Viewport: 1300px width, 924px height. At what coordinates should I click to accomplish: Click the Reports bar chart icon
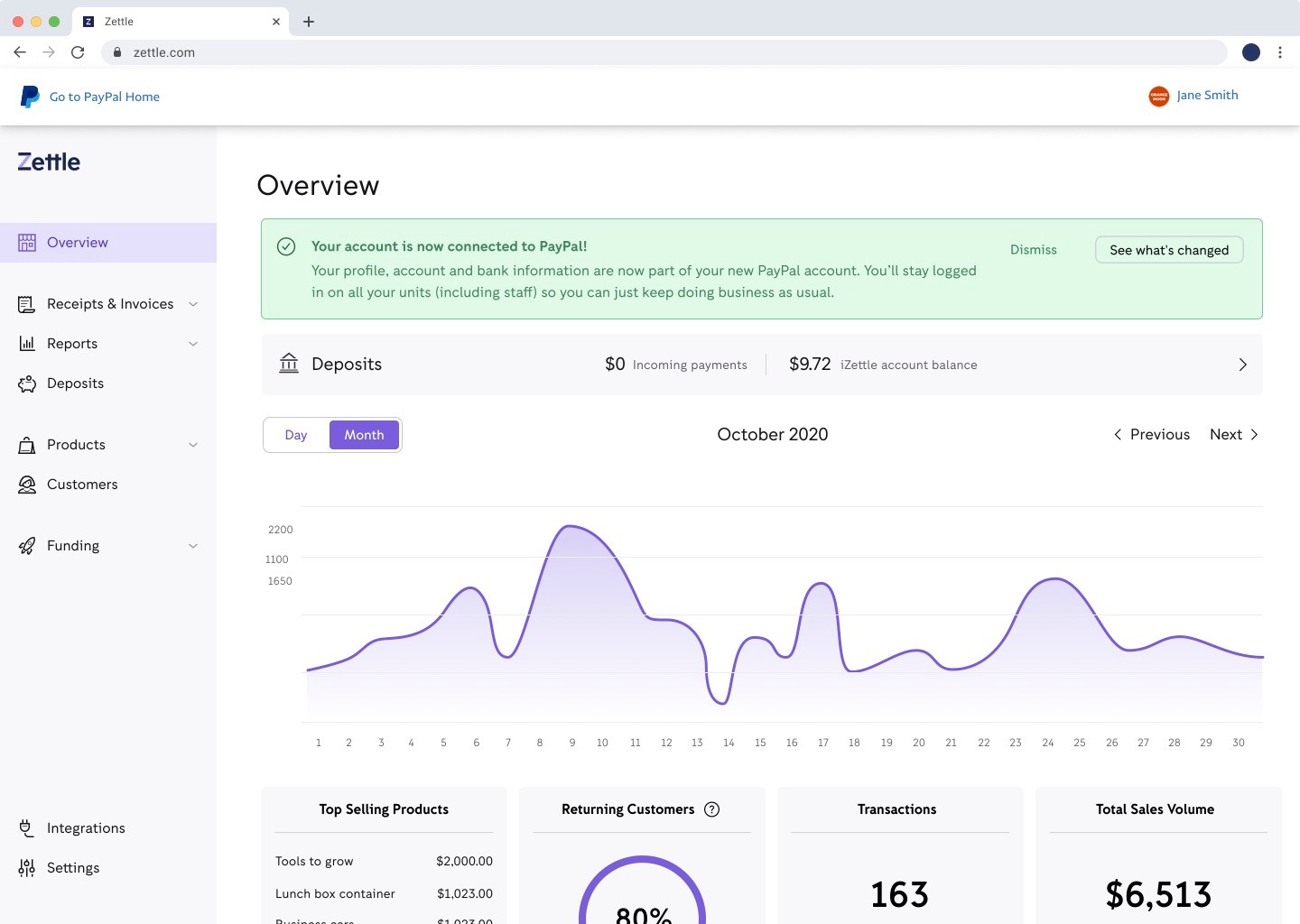(x=27, y=344)
